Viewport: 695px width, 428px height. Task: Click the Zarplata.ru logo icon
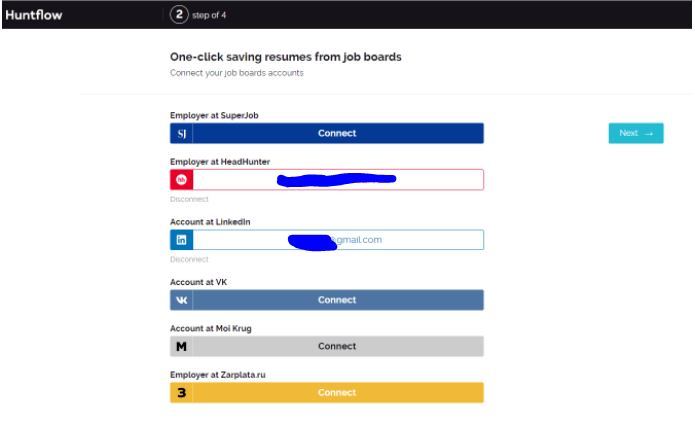tap(182, 393)
